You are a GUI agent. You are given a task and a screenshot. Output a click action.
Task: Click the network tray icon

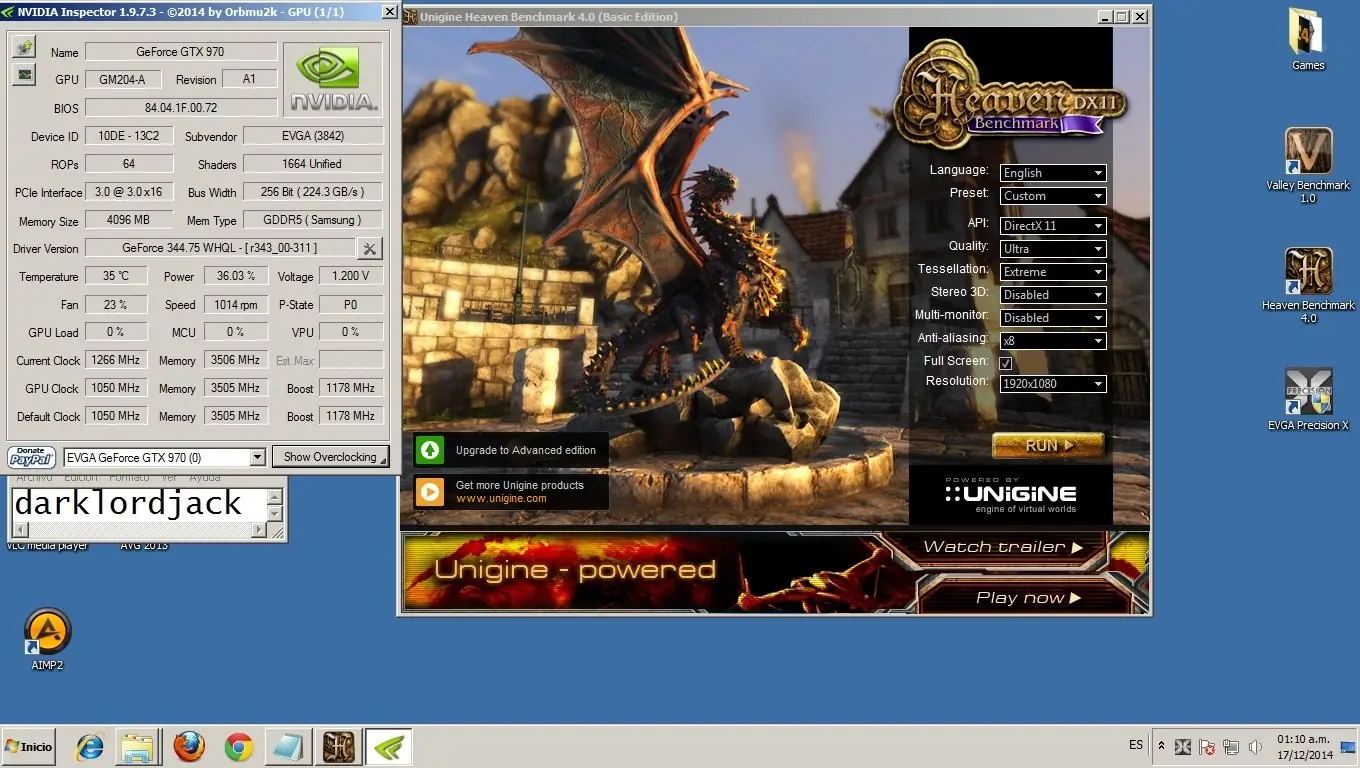[1231, 747]
